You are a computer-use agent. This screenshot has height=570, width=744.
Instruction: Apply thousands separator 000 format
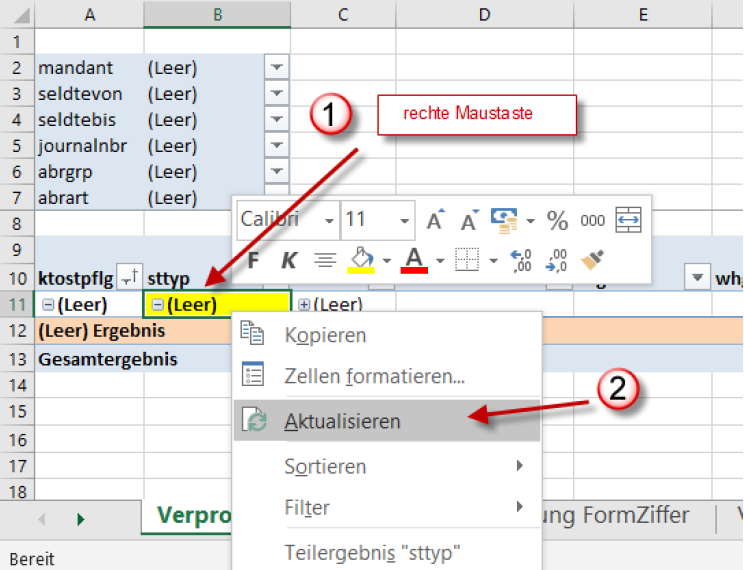(592, 221)
